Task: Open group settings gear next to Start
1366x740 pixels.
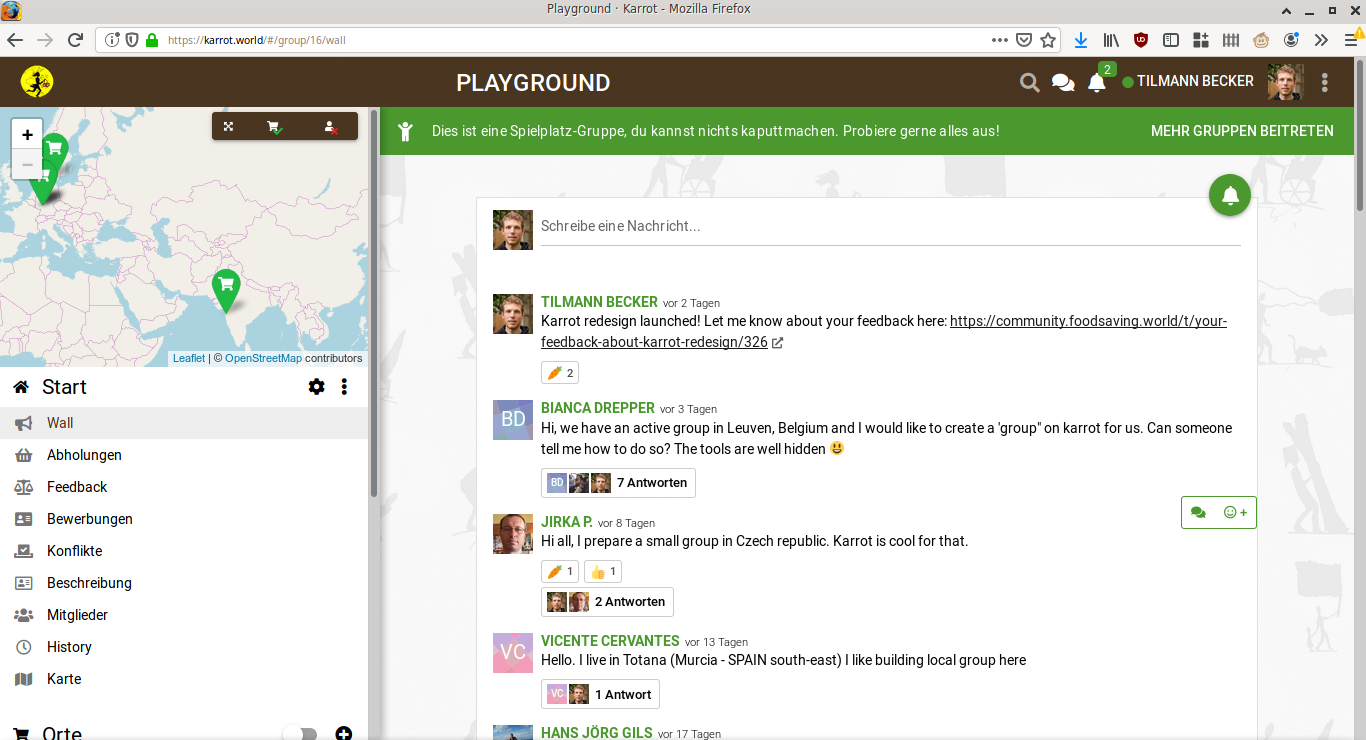Action: (x=317, y=387)
